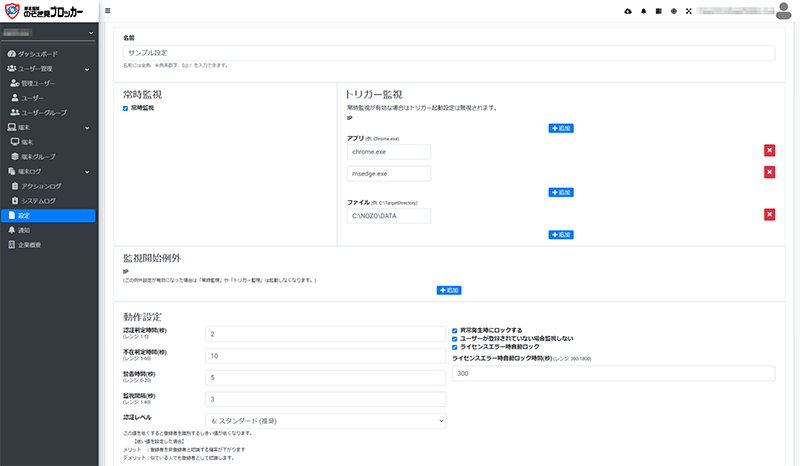Viewport: 800px width, 466px height.
Task: Click the +追加 button under 監視開始例外
Action: tap(449, 290)
